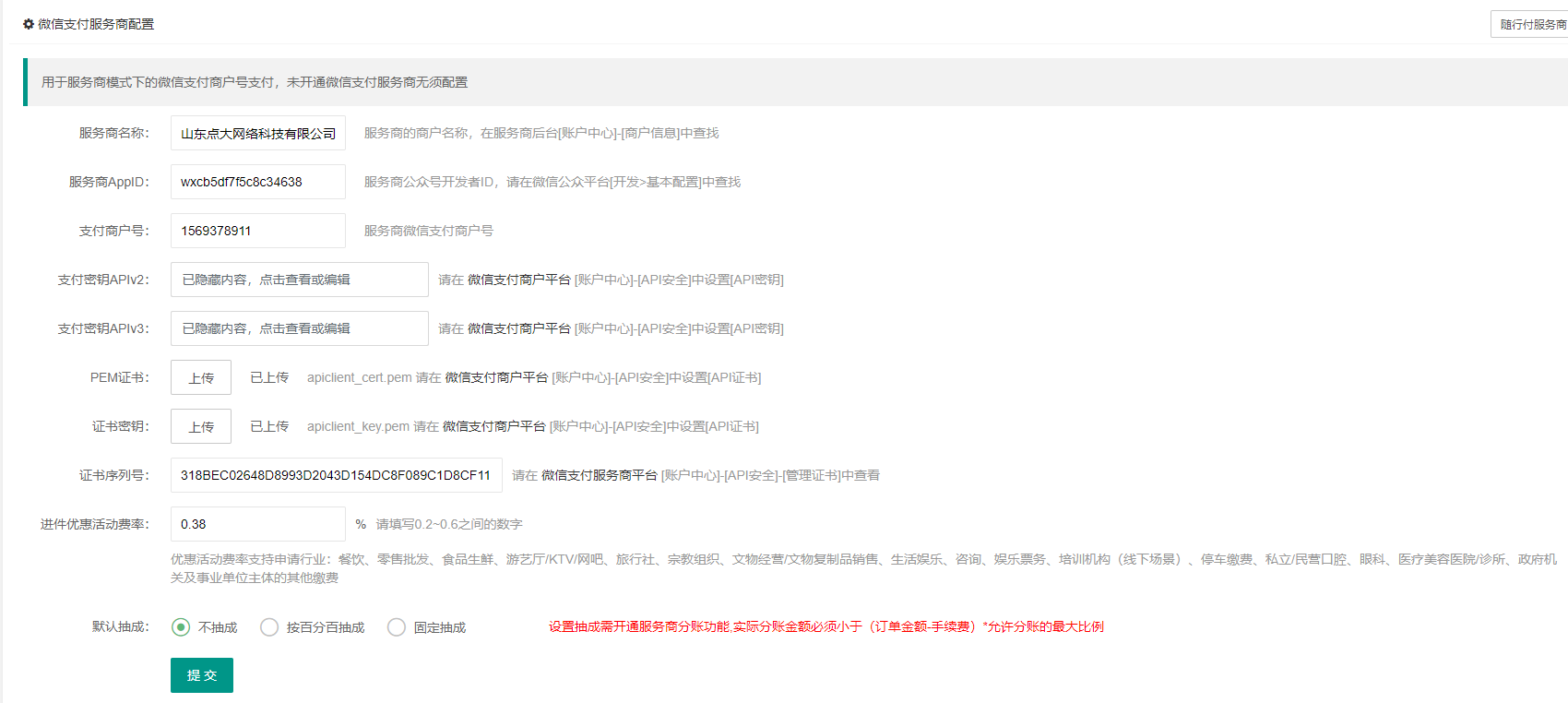
Task: Click the gear icon beside 微信支付服务商配置
Action: [28, 24]
